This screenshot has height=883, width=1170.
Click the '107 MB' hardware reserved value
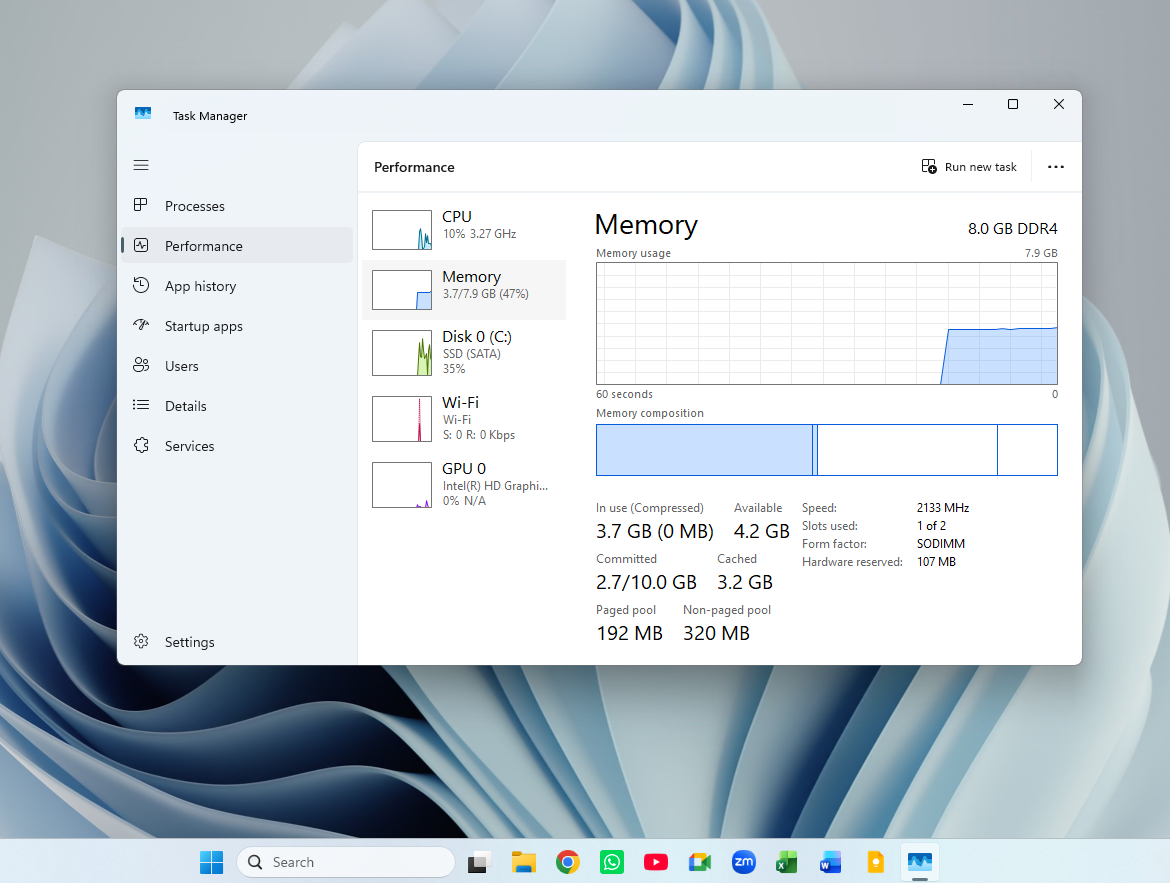(936, 561)
